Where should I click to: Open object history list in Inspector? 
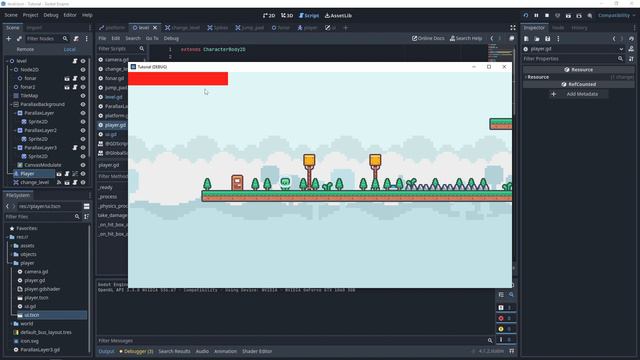click(631, 39)
